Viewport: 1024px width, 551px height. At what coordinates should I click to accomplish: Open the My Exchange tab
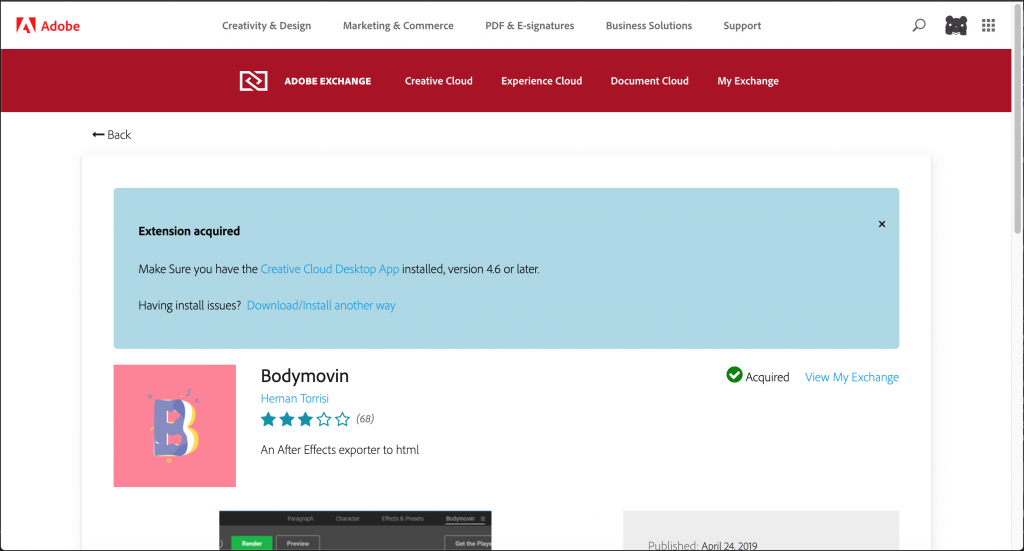point(748,81)
